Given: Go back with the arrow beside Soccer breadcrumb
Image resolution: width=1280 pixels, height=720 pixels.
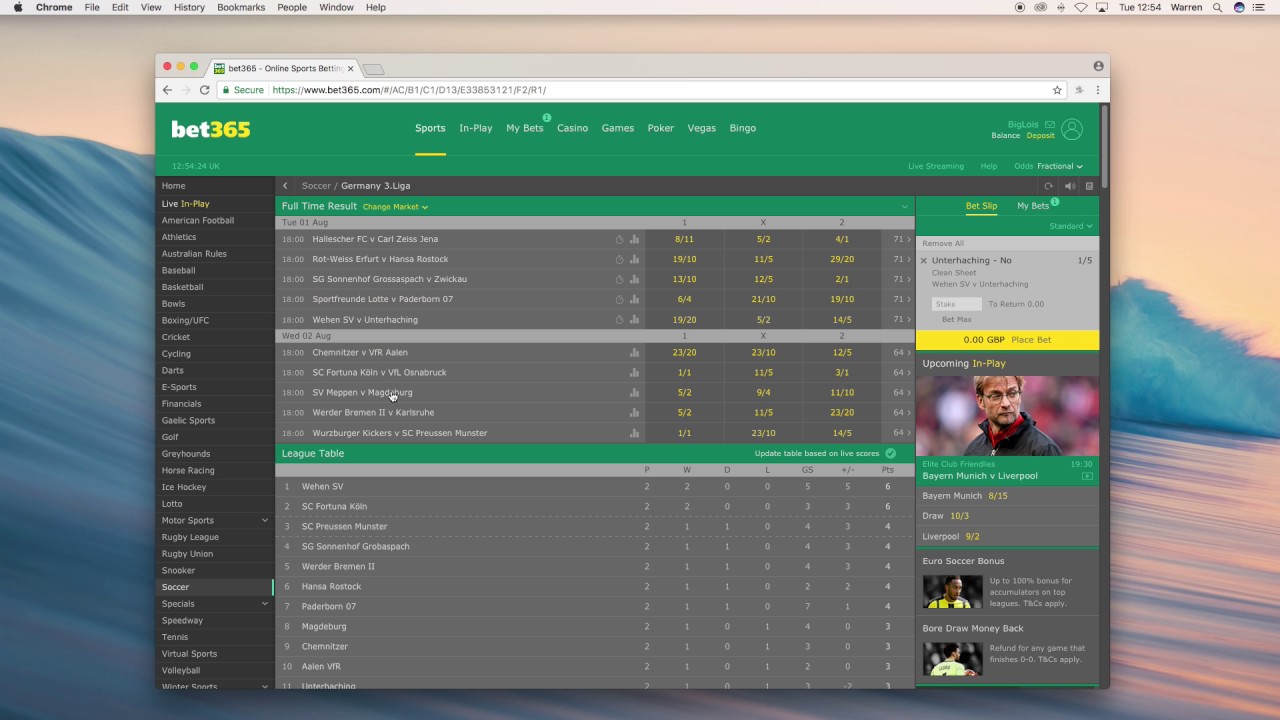Looking at the screenshot, I should (285, 186).
